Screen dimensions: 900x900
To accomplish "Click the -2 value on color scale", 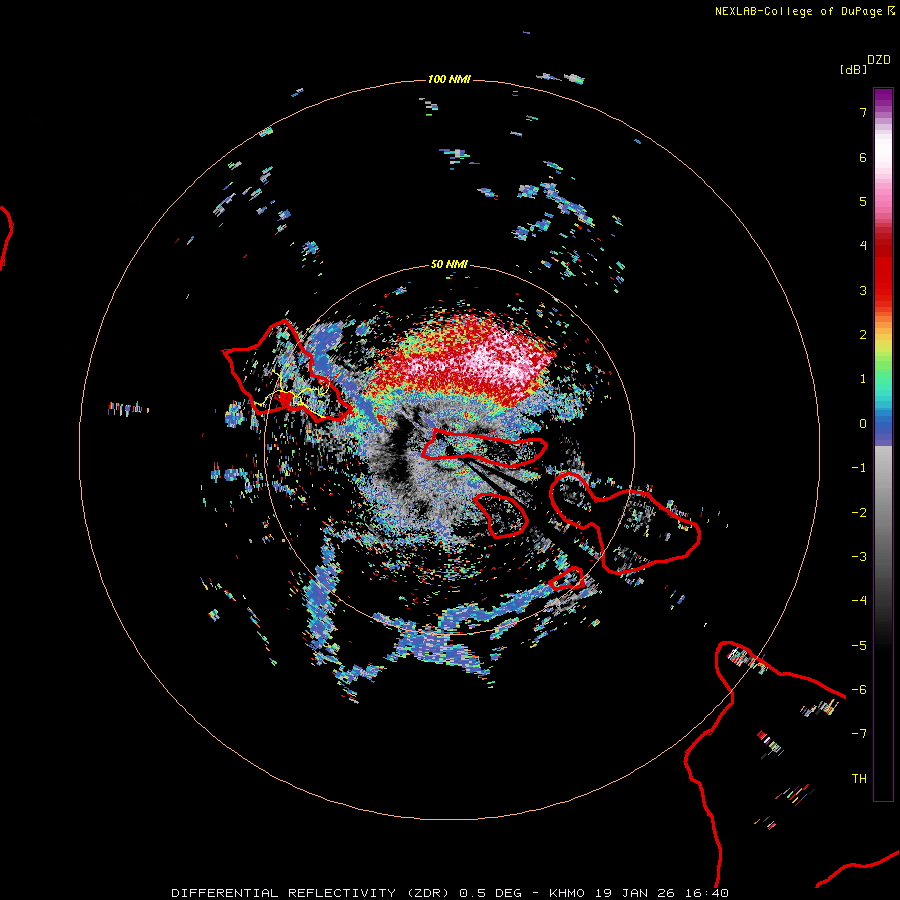I will pos(859,513).
